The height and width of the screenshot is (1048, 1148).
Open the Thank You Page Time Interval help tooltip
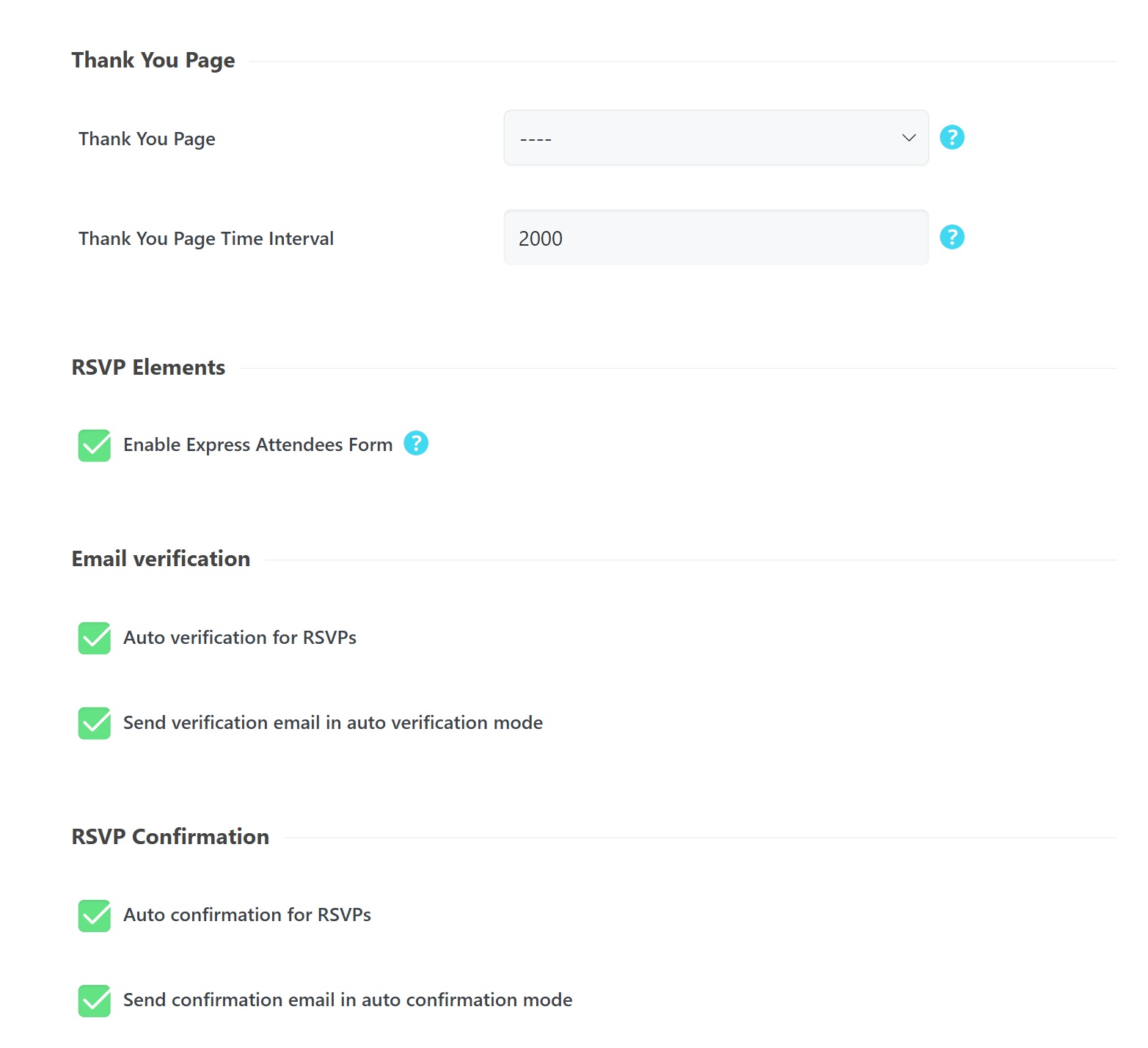click(x=951, y=237)
